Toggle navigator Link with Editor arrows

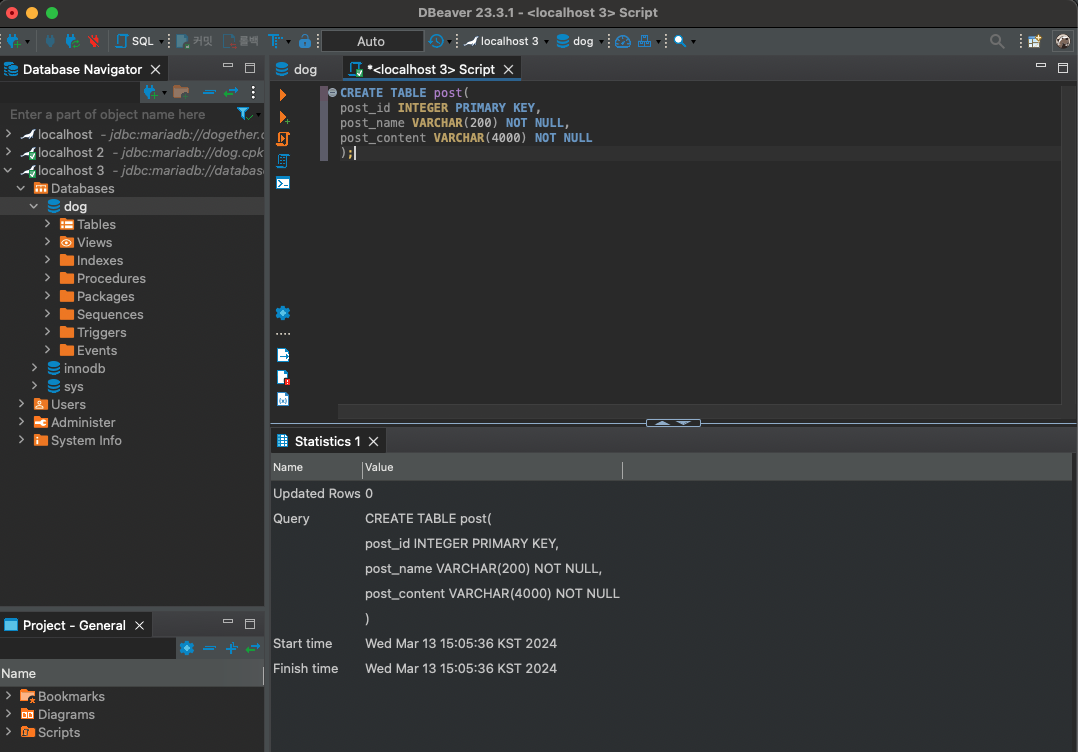(231, 92)
